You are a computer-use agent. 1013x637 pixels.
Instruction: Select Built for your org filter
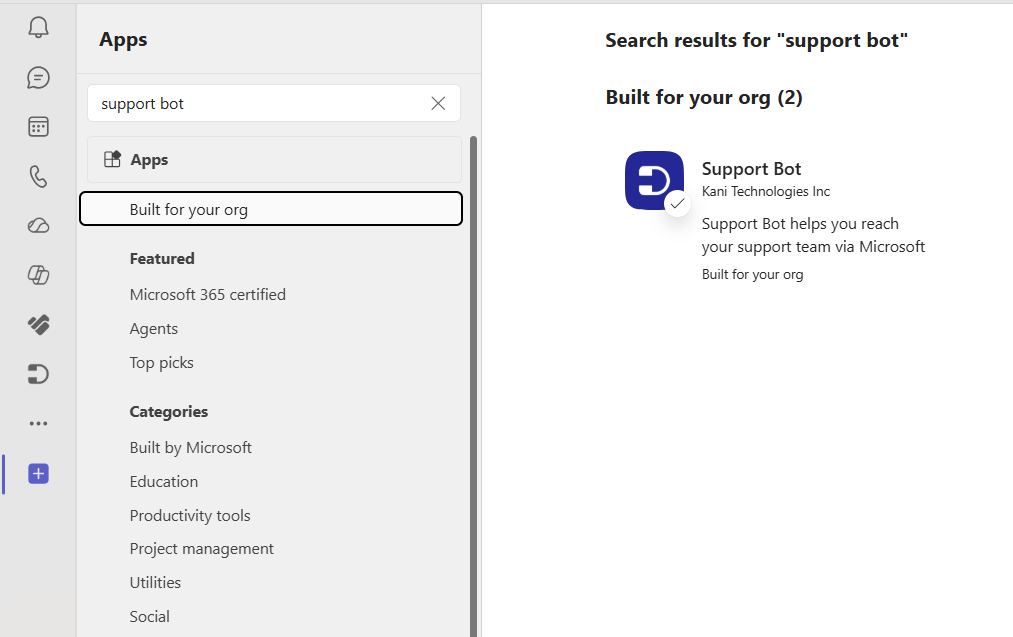tap(271, 209)
